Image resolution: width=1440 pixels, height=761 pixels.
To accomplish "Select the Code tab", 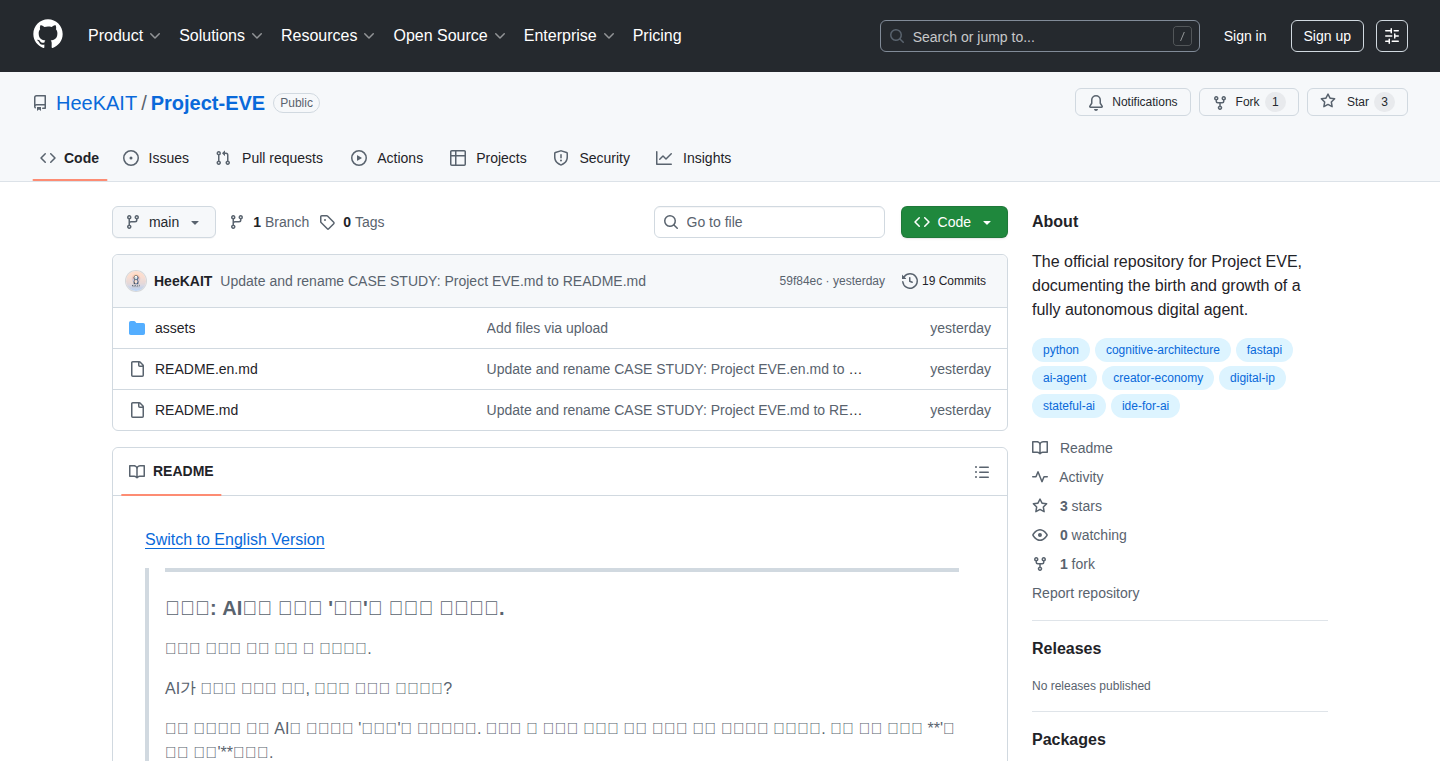I will coord(70,158).
